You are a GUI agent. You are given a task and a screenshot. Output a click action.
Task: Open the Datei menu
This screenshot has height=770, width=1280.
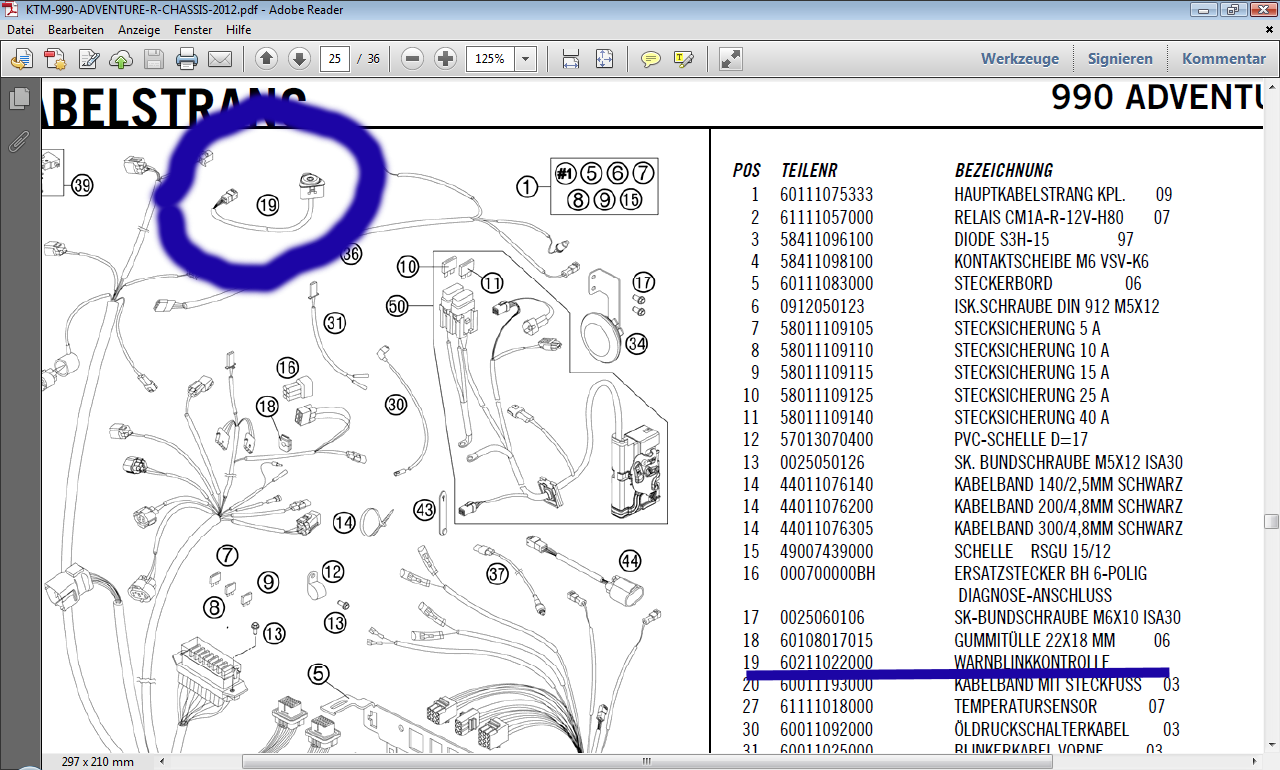(20, 30)
